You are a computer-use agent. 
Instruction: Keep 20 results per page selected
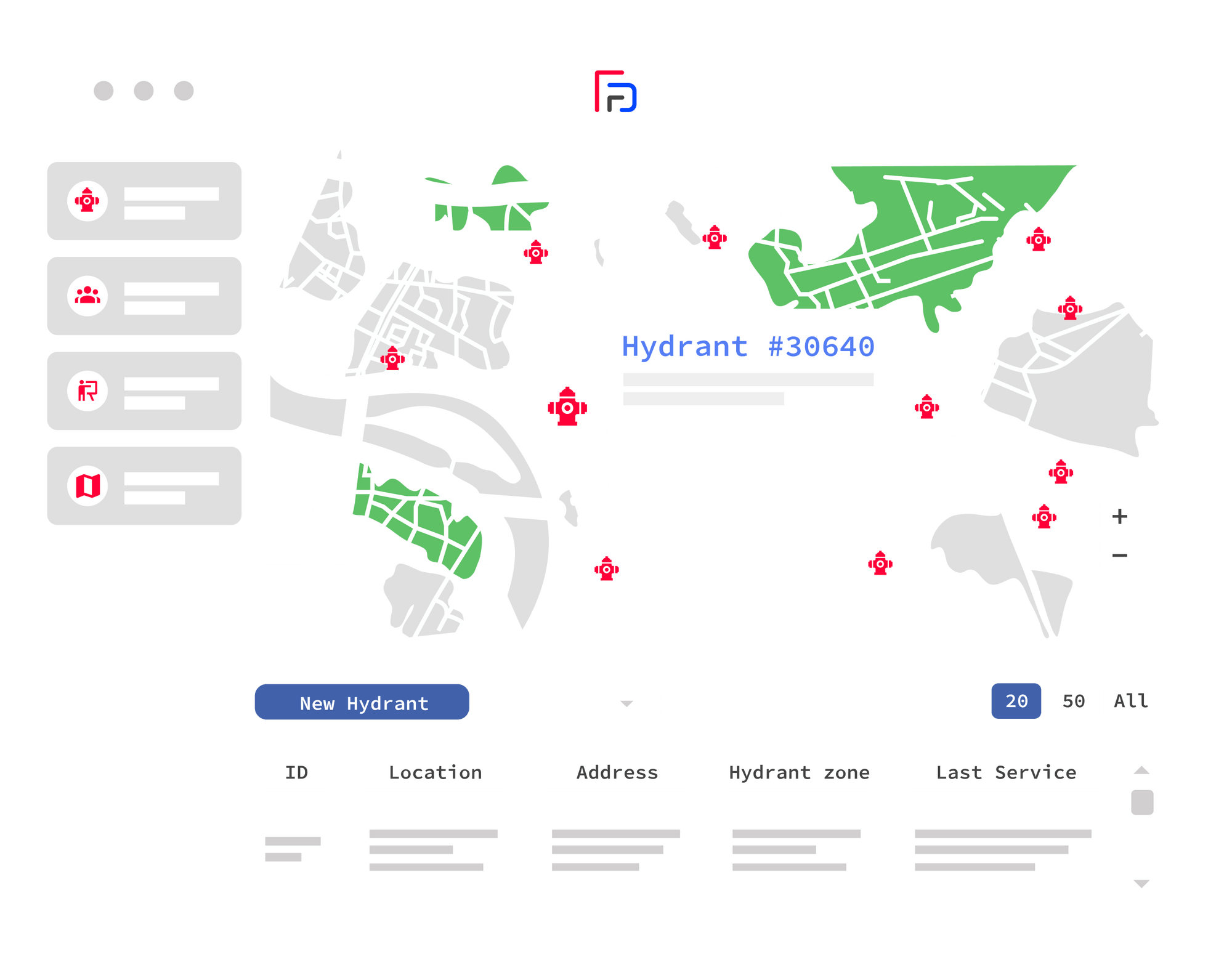point(1016,701)
